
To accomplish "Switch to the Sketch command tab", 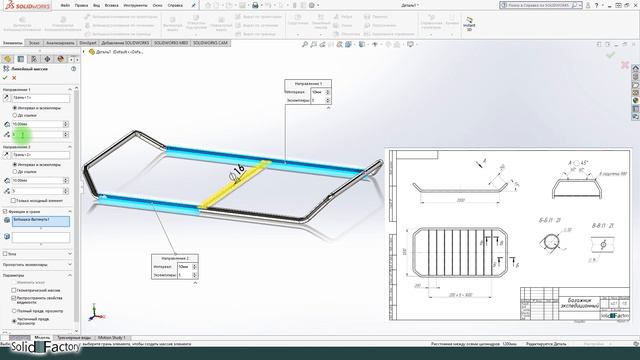I will (34, 43).
